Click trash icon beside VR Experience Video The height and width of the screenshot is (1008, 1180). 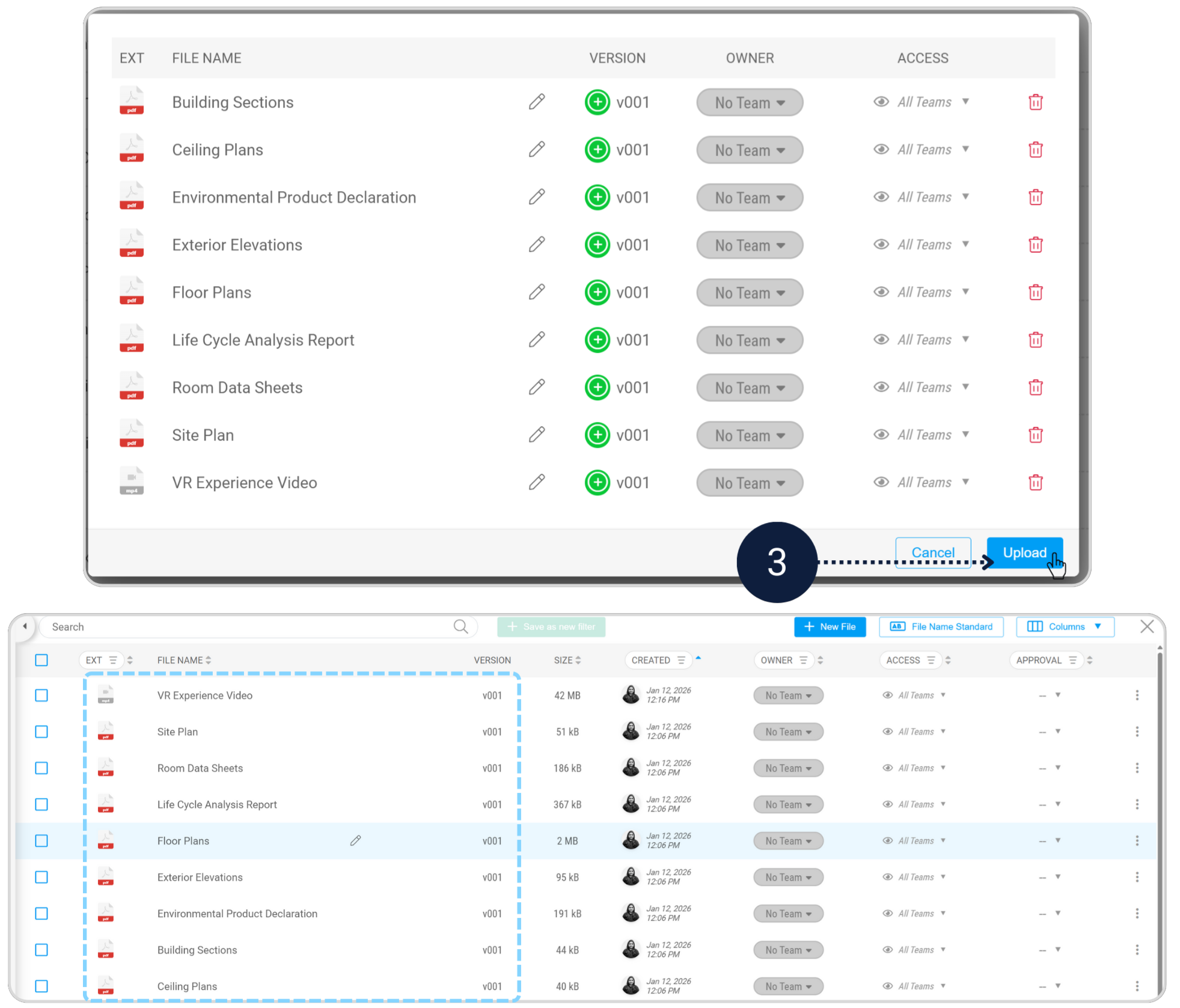pos(1035,483)
